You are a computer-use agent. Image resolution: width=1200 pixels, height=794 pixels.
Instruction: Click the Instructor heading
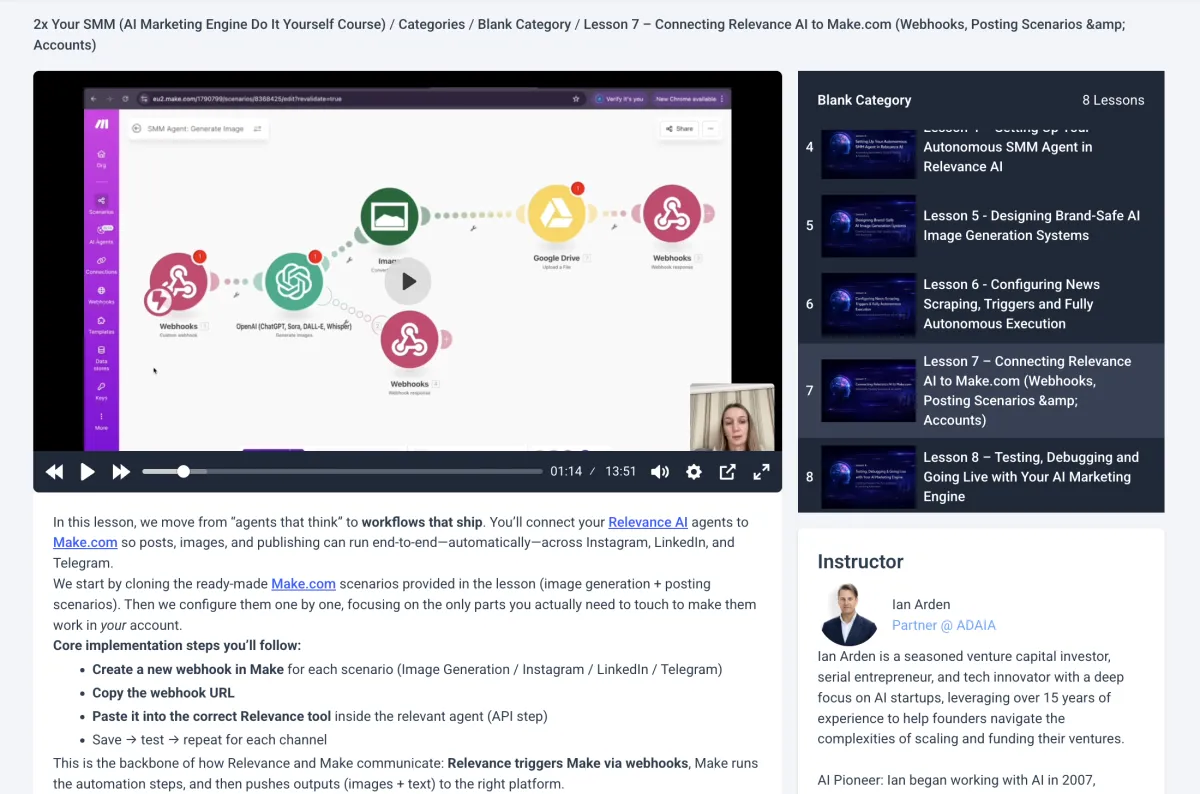pyautogui.click(x=860, y=562)
